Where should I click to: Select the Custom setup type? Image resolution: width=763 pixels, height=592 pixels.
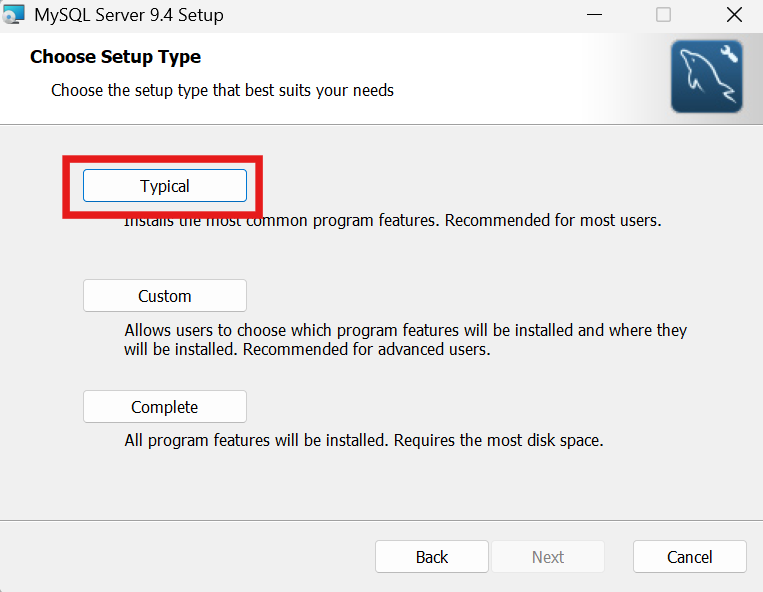[165, 296]
